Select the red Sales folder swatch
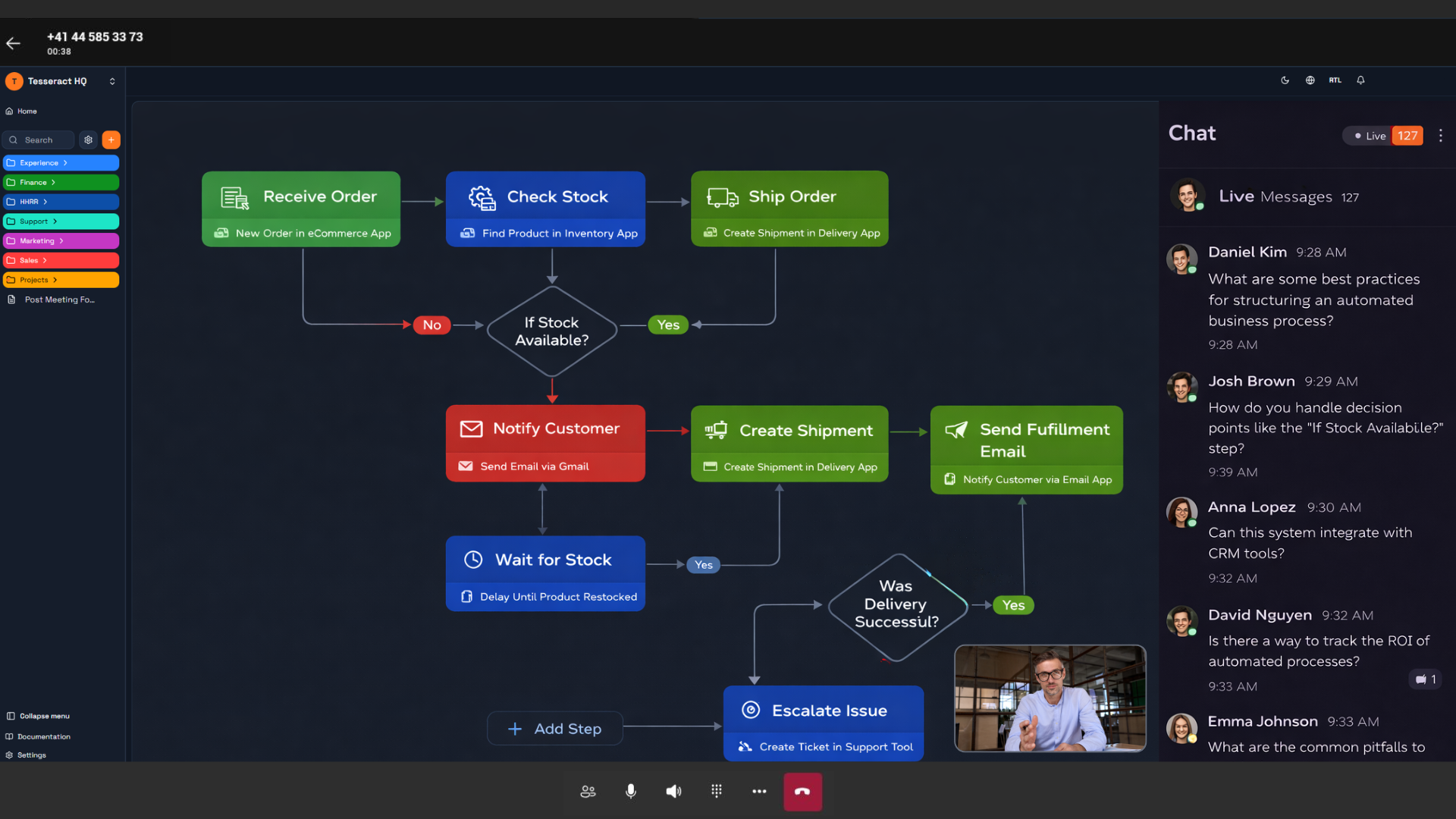 [61, 260]
